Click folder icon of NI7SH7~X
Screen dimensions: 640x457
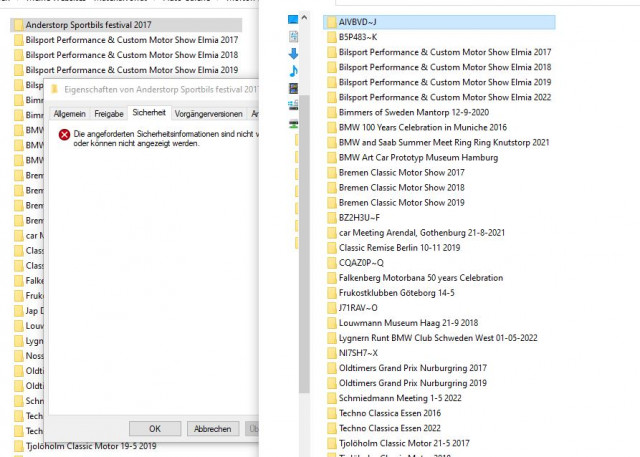pyautogui.click(x=331, y=353)
